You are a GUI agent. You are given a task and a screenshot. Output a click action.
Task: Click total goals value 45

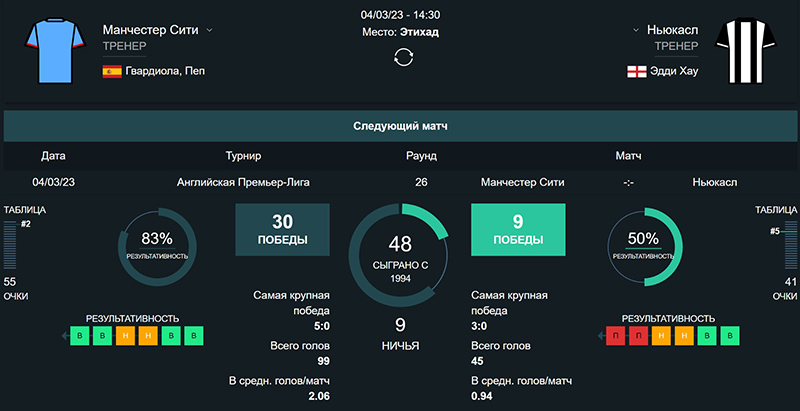(x=478, y=361)
